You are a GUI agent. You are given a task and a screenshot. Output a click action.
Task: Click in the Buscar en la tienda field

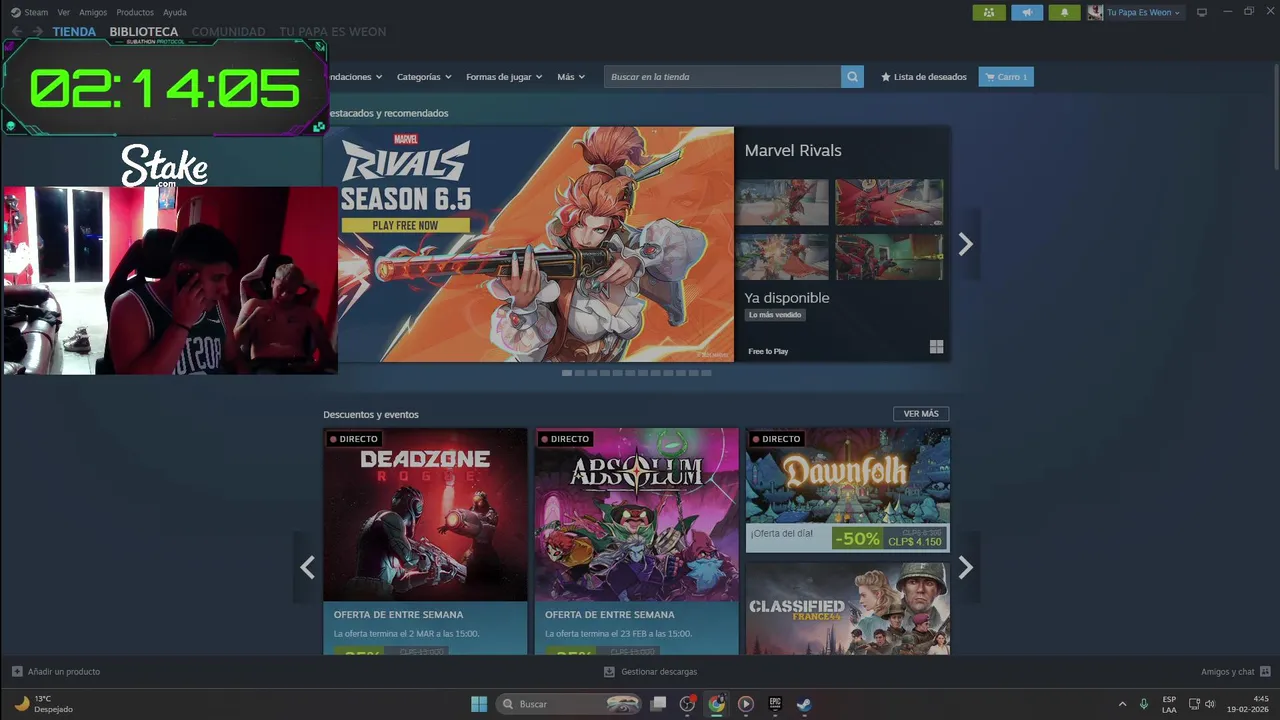pos(722,77)
